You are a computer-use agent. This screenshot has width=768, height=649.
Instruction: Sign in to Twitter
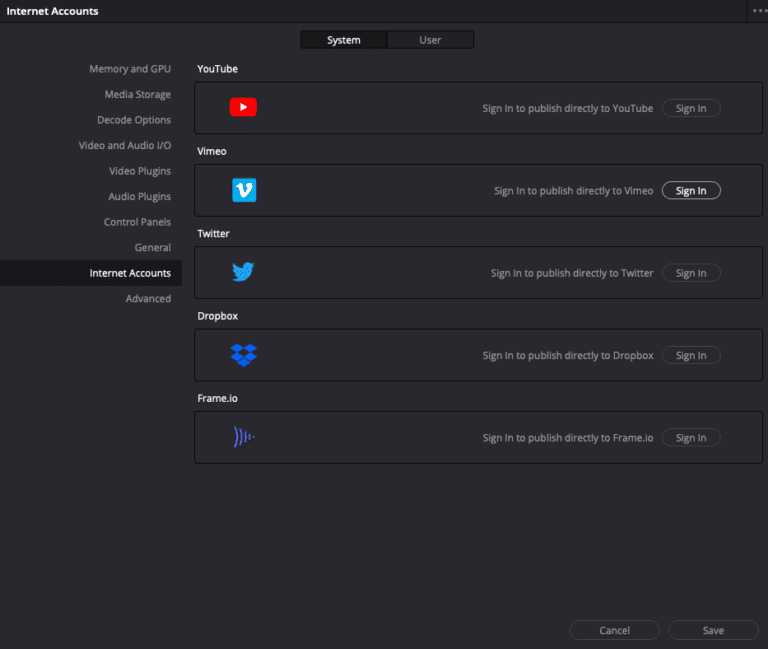691,273
